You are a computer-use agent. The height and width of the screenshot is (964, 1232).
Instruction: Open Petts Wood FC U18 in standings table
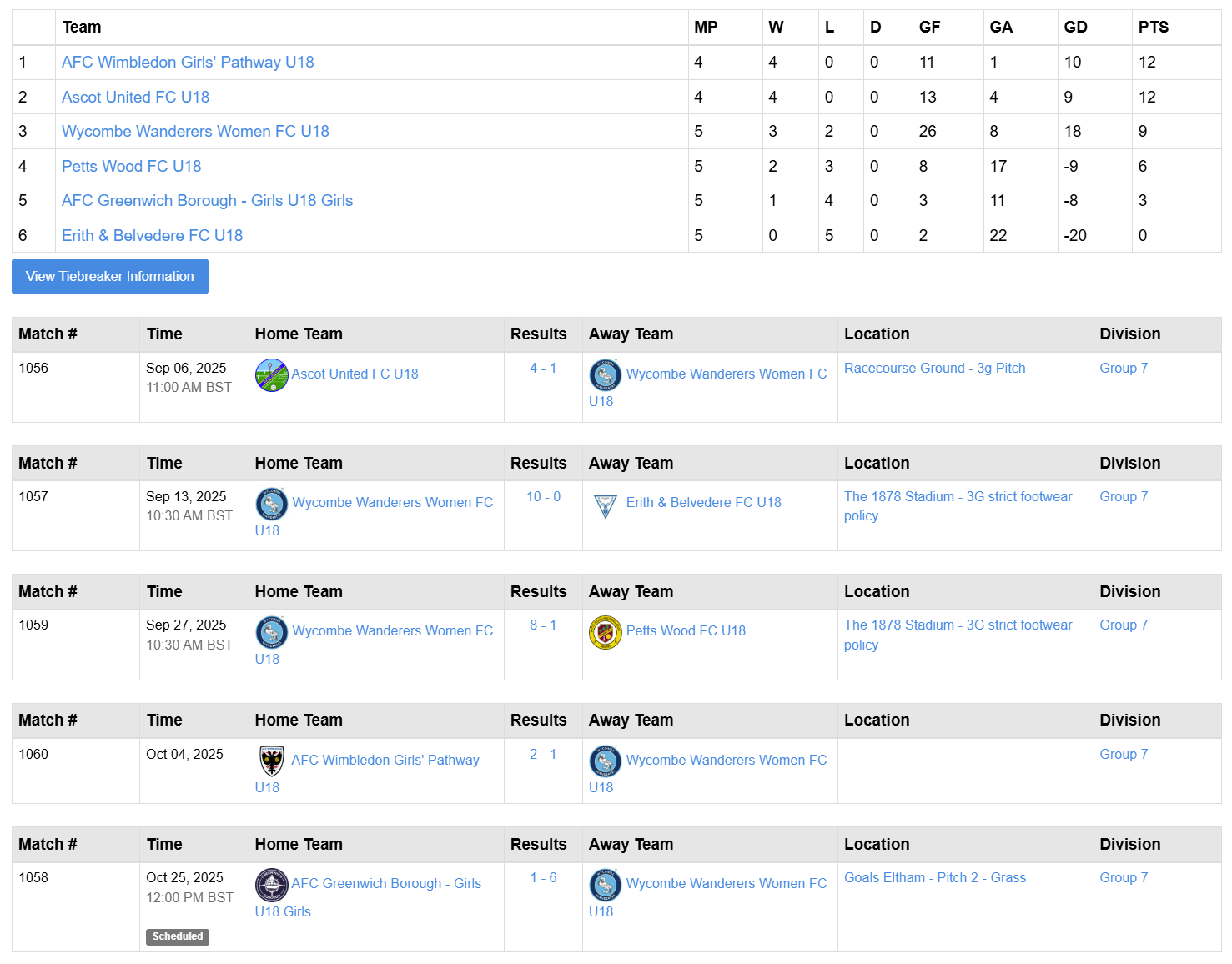coord(132,166)
